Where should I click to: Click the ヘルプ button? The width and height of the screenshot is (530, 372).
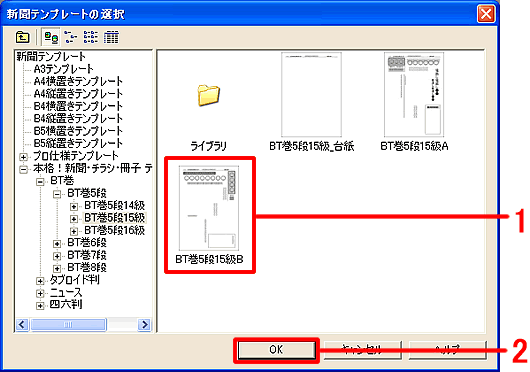pos(448,350)
